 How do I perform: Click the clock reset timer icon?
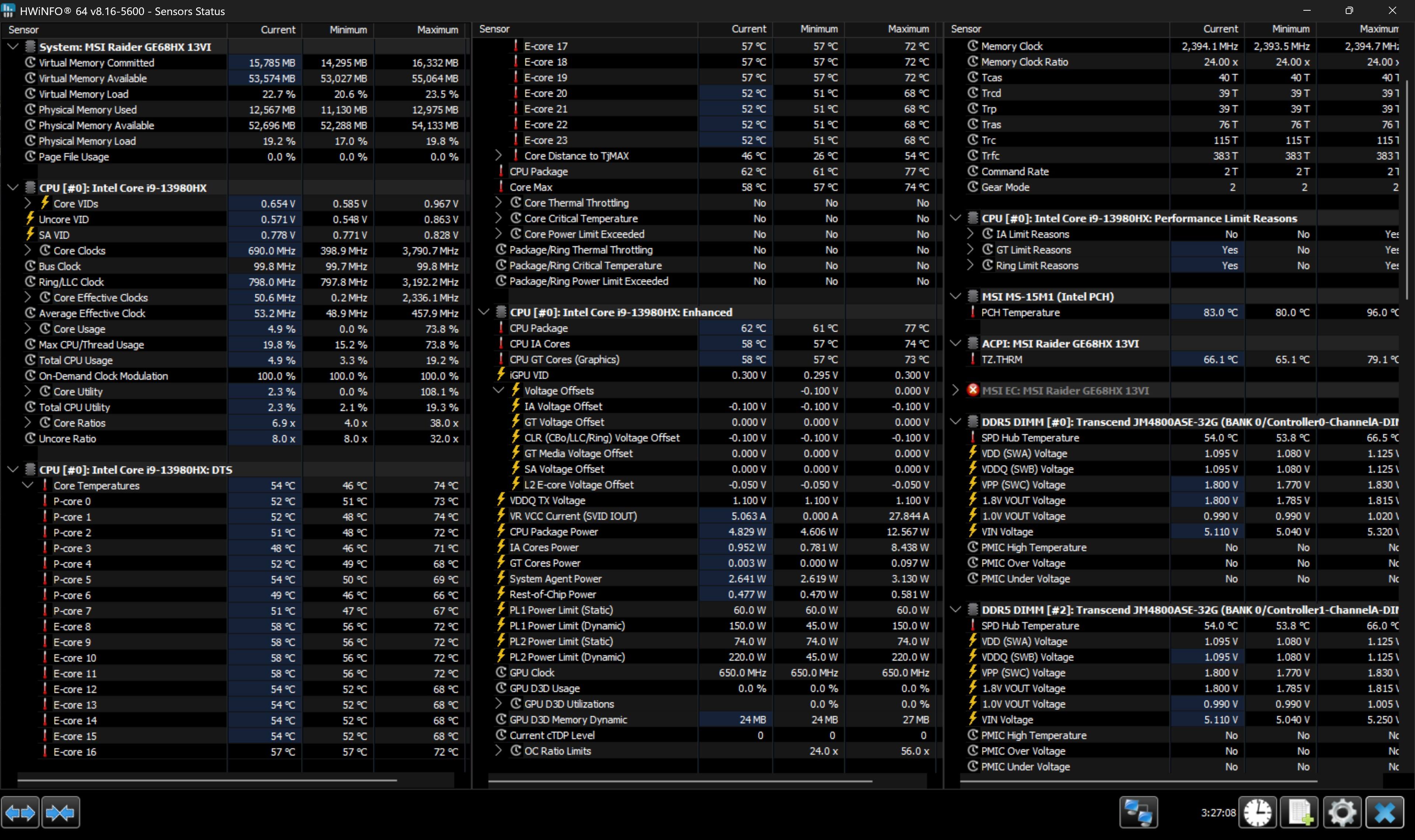pyautogui.click(x=1257, y=813)
